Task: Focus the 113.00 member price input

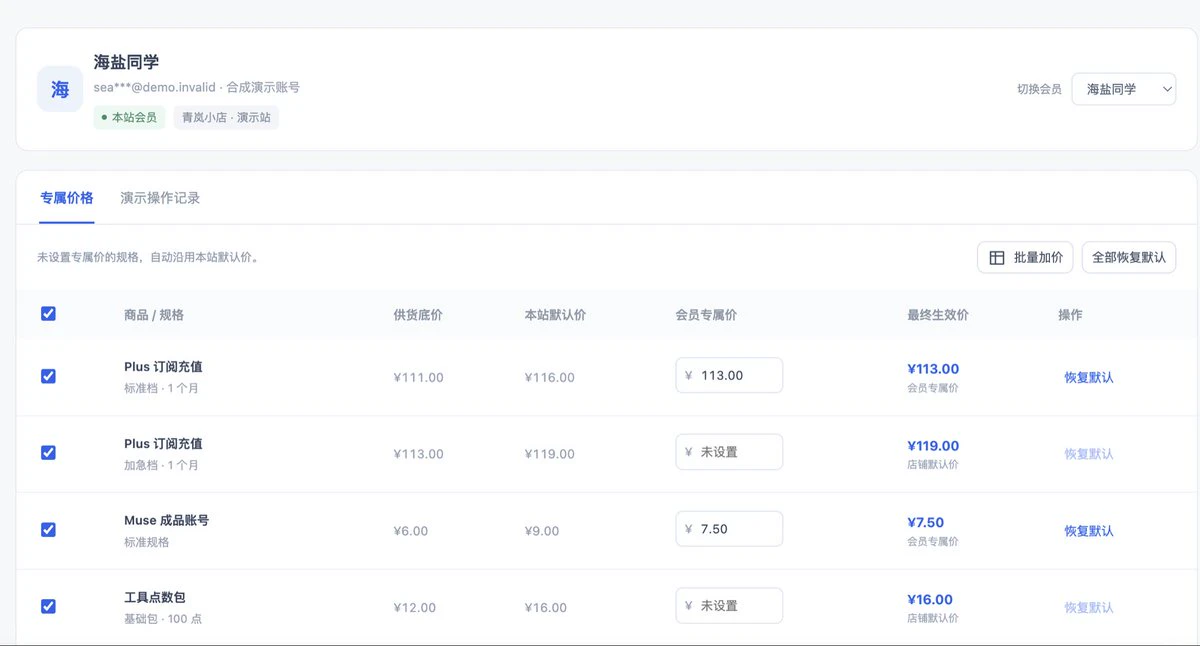Action: tap(729, 375)
